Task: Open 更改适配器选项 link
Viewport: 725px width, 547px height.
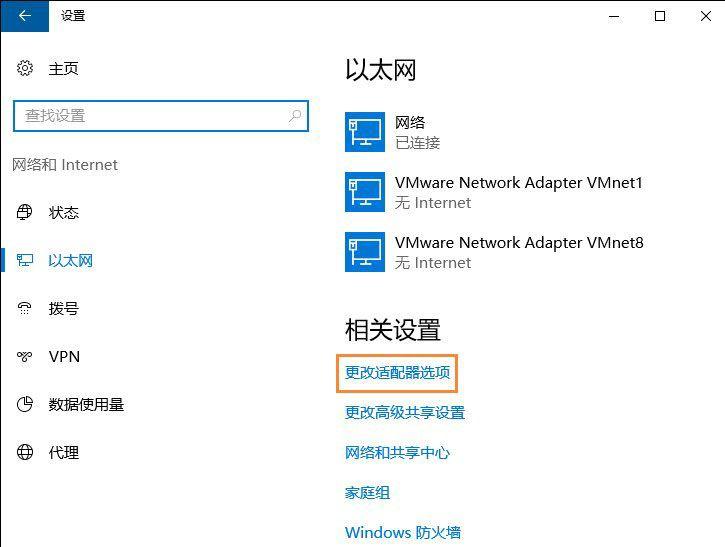Action: [398, 373]
